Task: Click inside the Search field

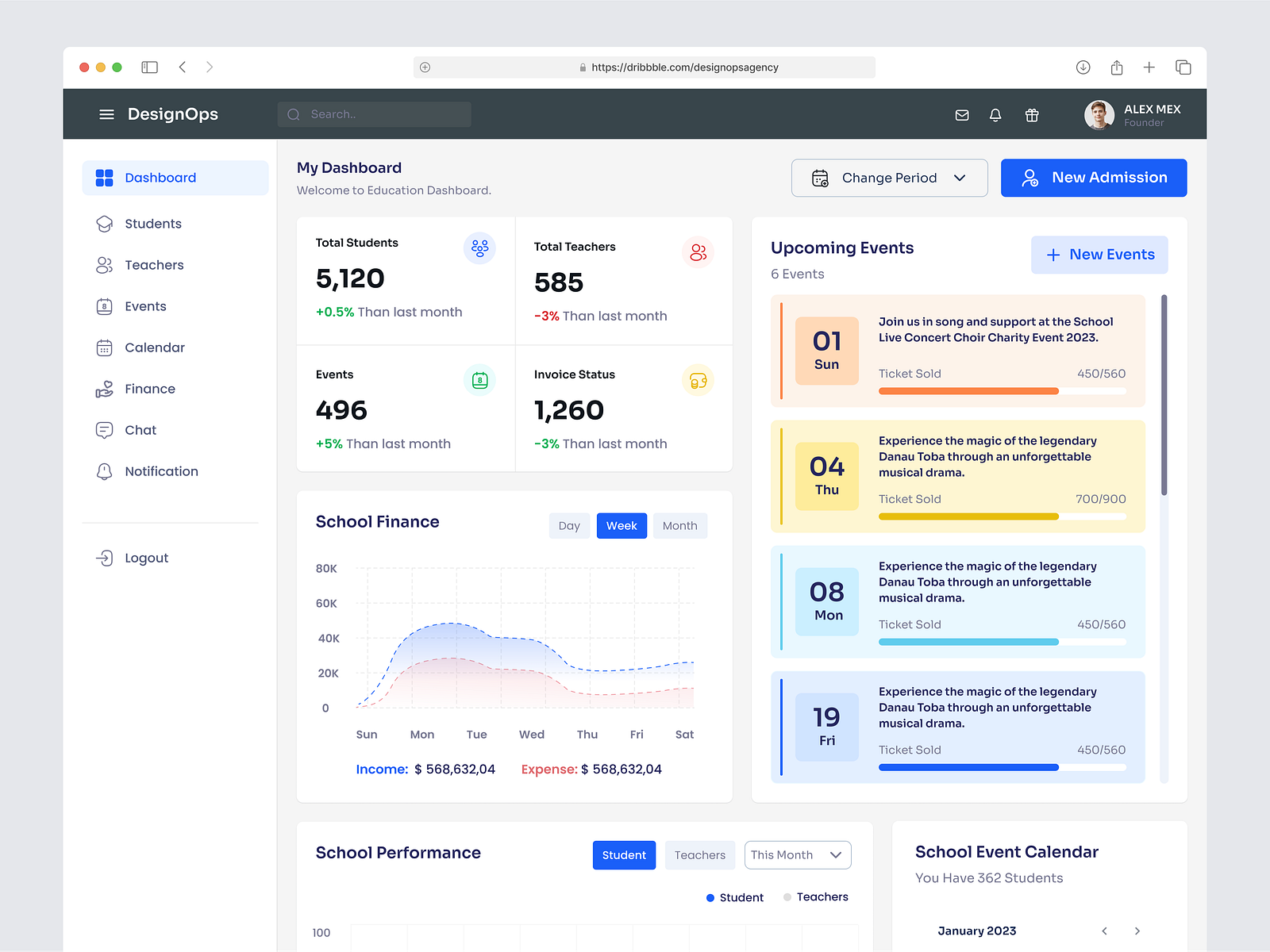Action: pyautogui.click(x=373, y=113)
